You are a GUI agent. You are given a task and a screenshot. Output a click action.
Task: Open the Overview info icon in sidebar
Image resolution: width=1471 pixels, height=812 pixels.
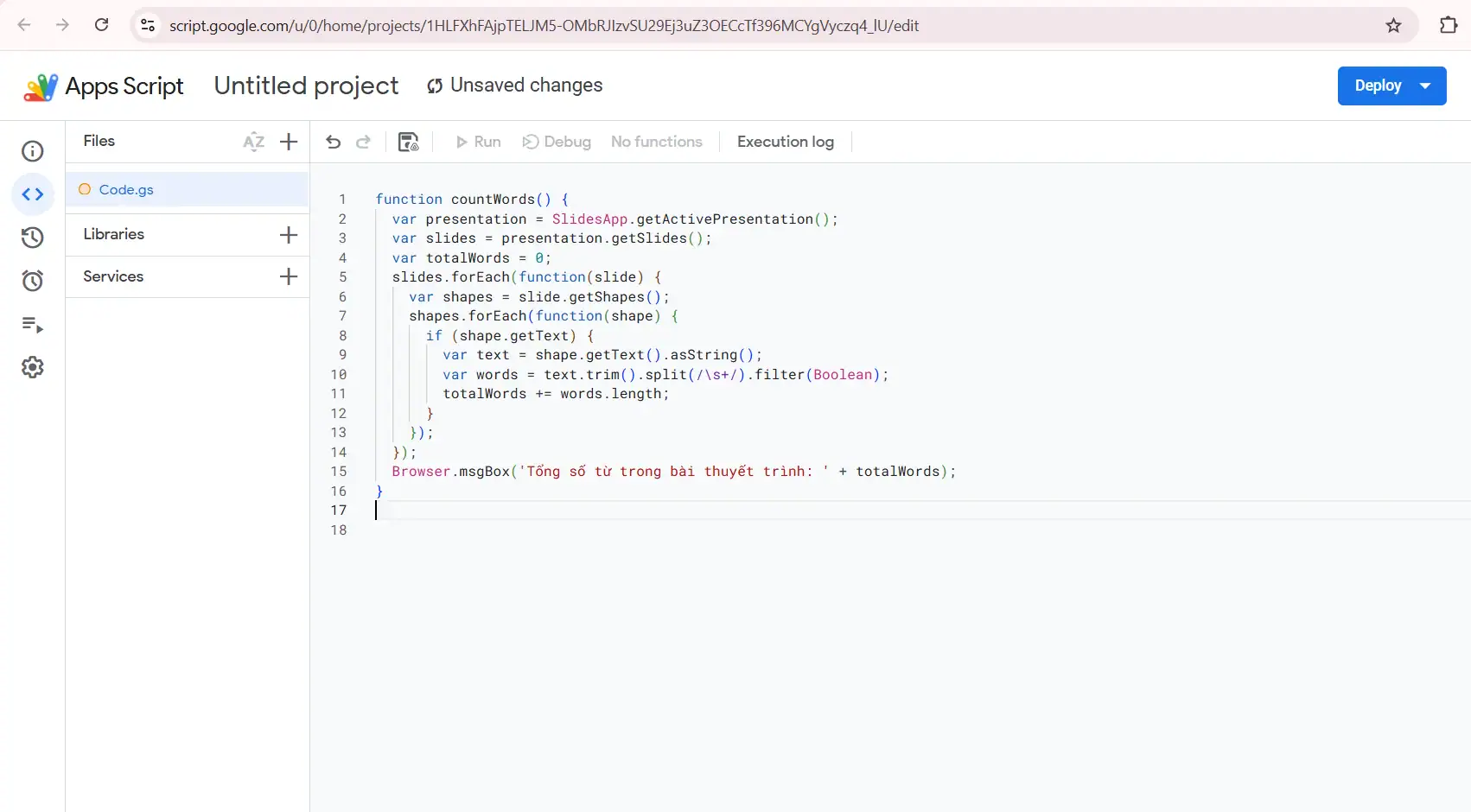(x=32, y=151)
